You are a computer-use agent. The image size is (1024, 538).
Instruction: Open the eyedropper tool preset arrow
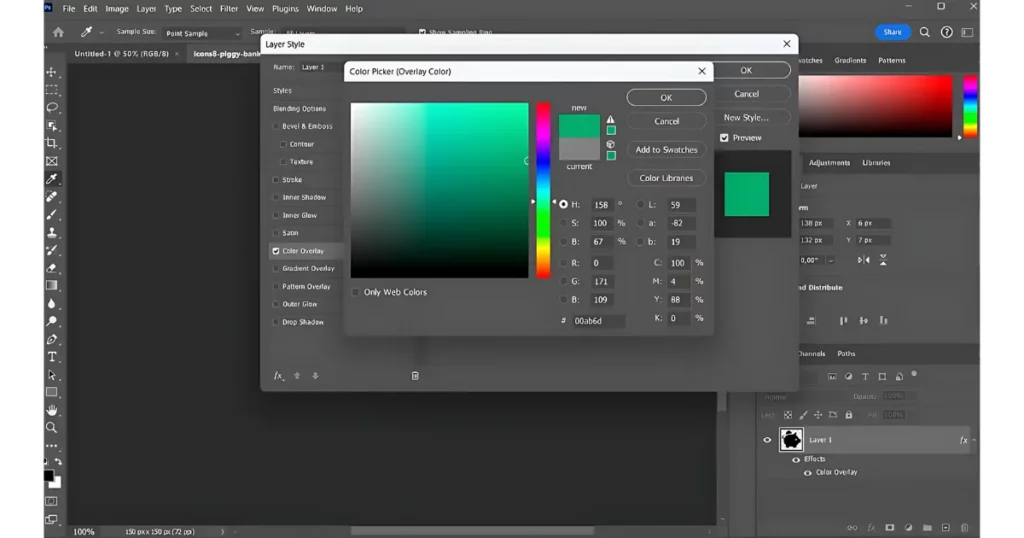101,33
